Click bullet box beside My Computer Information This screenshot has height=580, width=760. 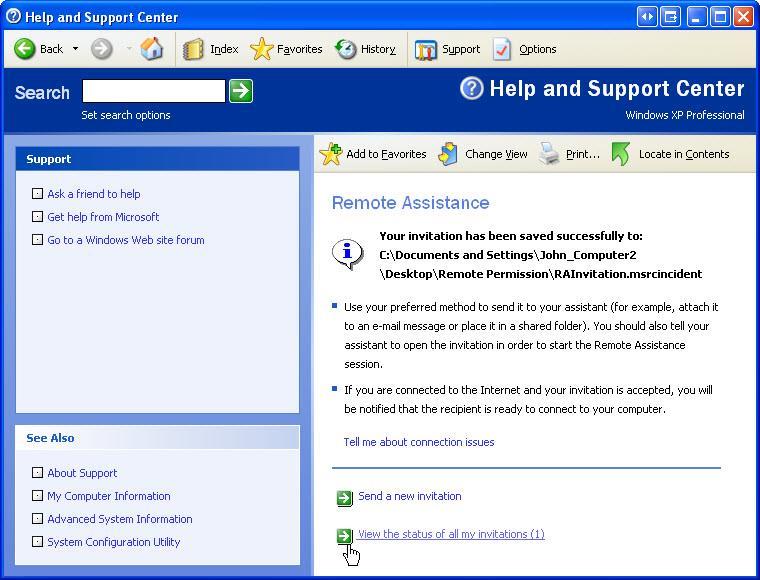click(x=37, y=495)
